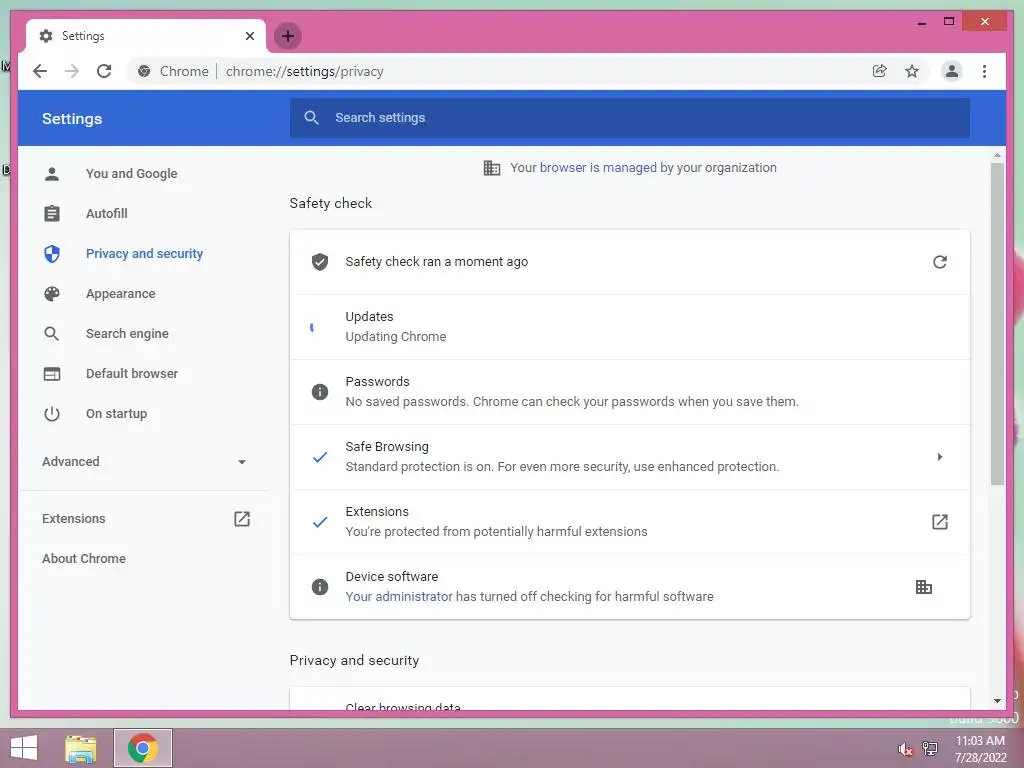Screen dimensions: 1024x768
Task: Click the info icon next to Device software
Action: click(x=319, y=587)
